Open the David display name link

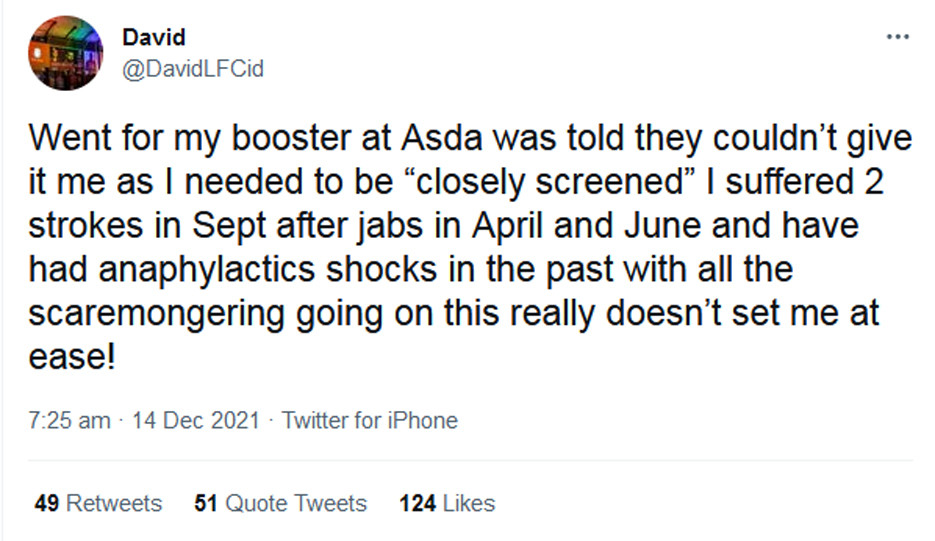click(152, 38)
